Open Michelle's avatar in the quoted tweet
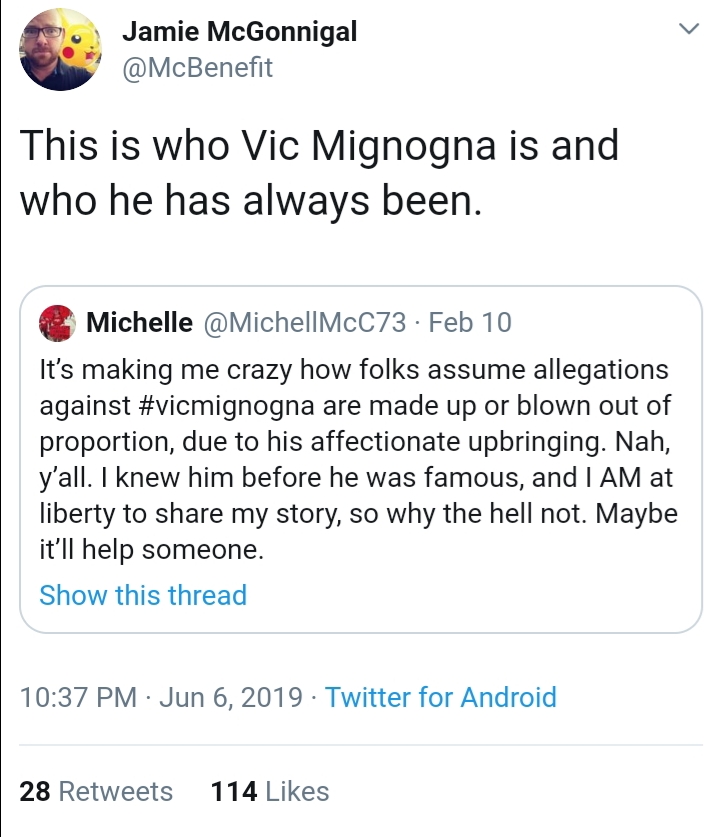The image size is (720, 837). pos(57,323)
